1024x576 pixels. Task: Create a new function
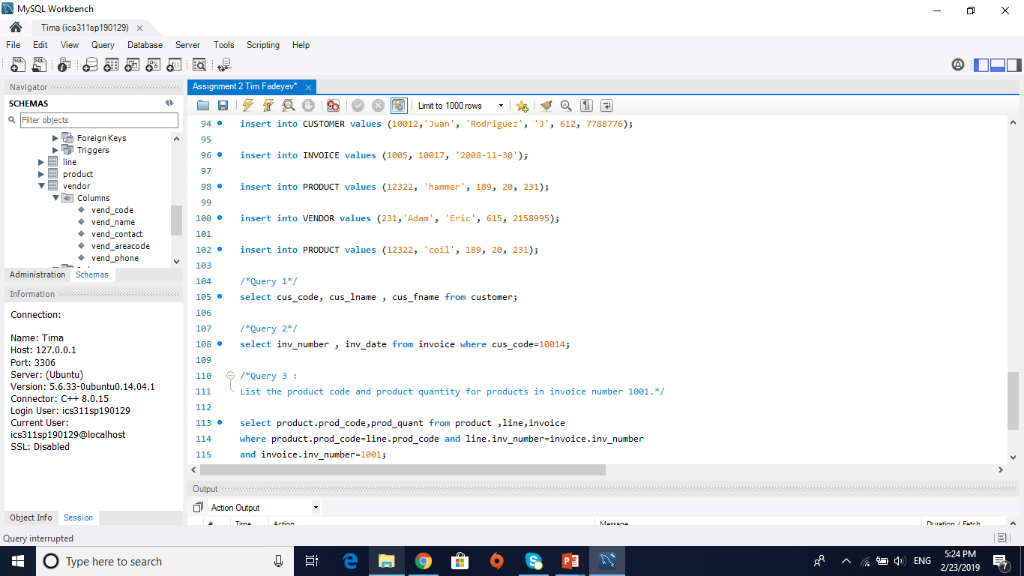(x=174, y=65)
